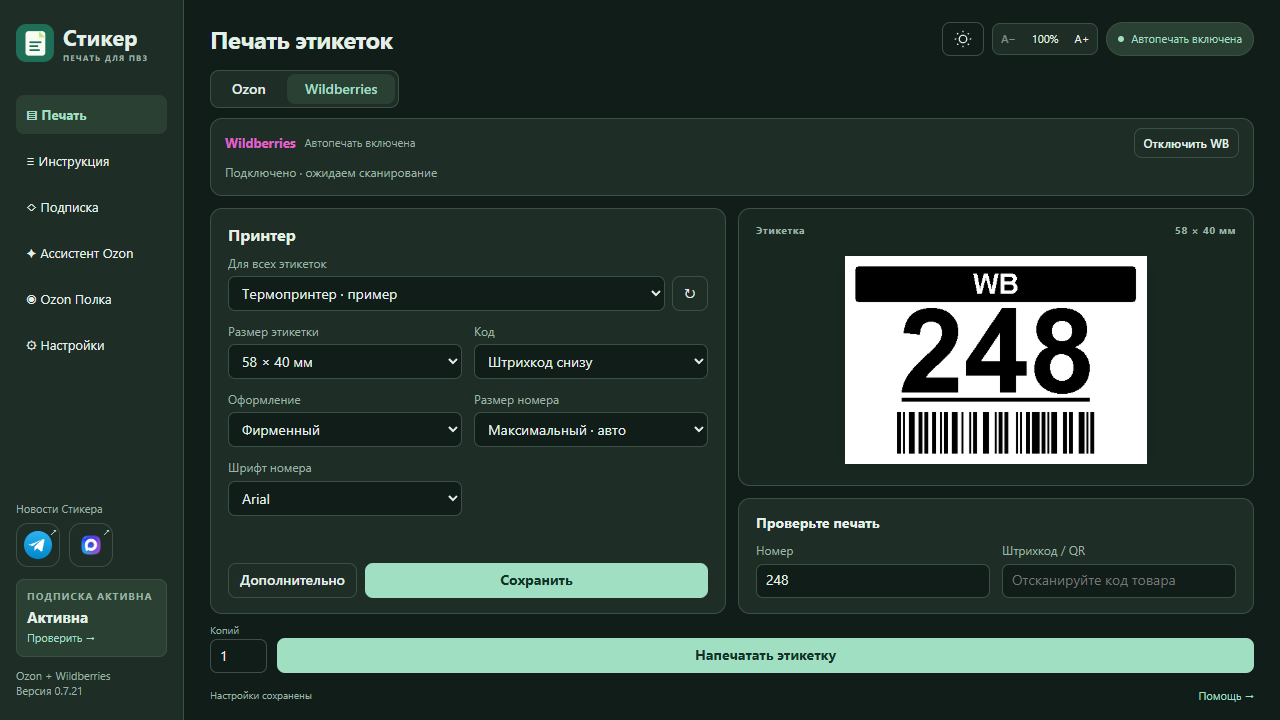1280x720 pixels.
Task: Click the Проверить subscription link
Action: 61,638
